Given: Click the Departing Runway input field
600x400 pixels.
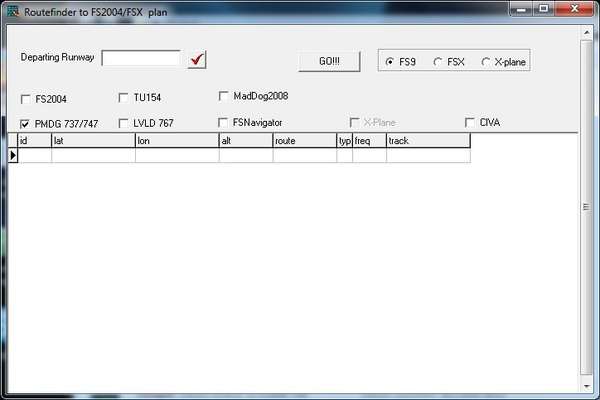Looking at the screenshot, I should tap(141, 58).
